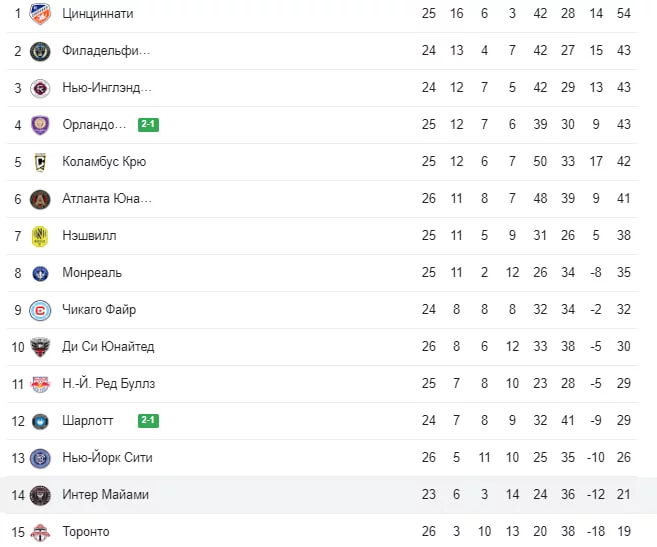
Task: Click the Orlando City purple crest
Action: pos(40,125)
